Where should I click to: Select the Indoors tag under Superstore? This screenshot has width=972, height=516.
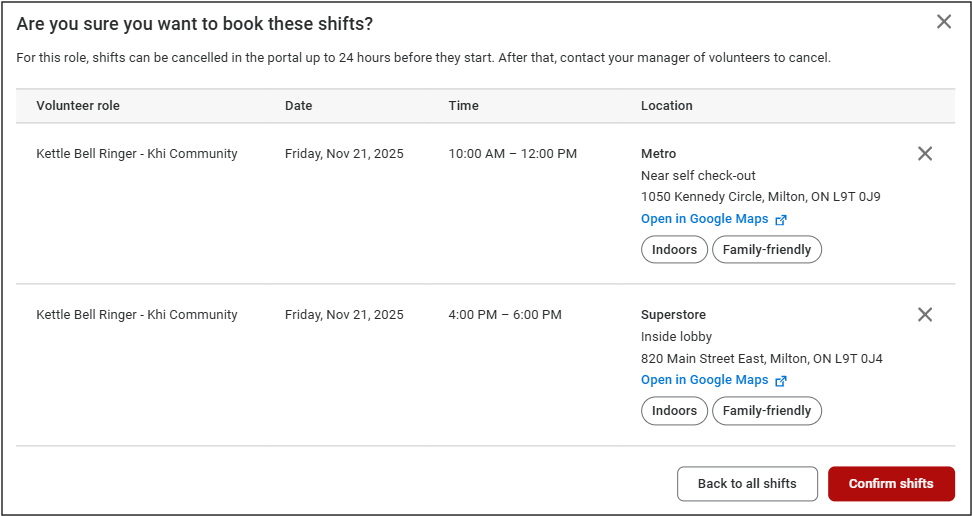coord(674,411)
